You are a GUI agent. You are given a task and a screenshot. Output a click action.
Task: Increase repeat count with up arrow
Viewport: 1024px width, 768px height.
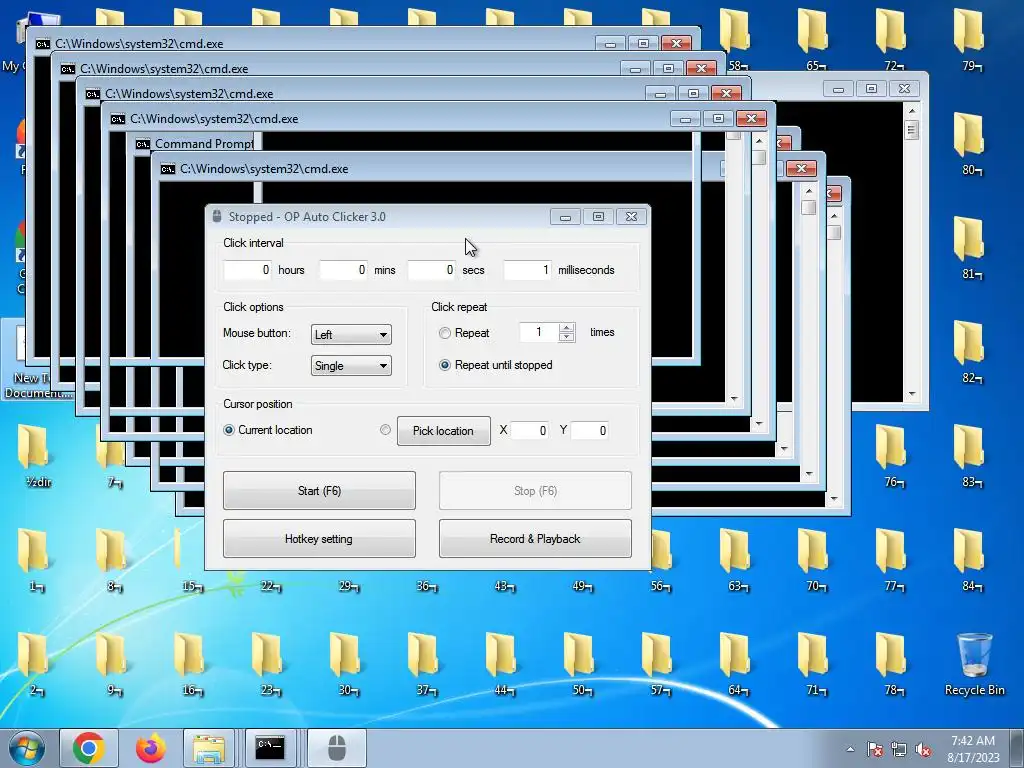coord(567,328)
